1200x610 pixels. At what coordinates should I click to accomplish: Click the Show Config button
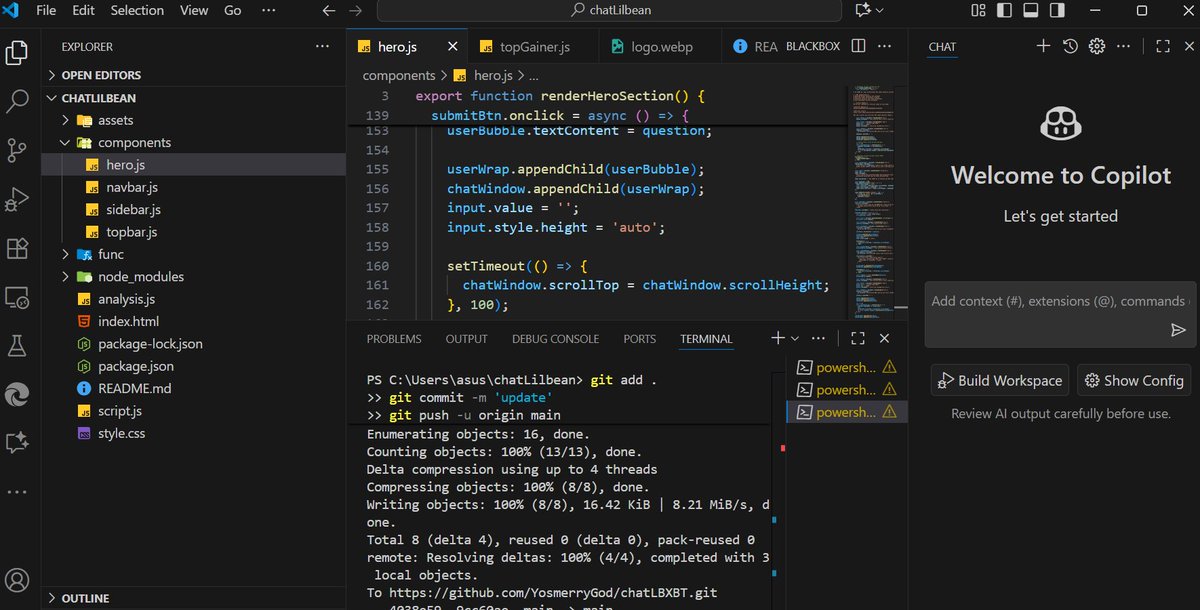(1134, 380)
